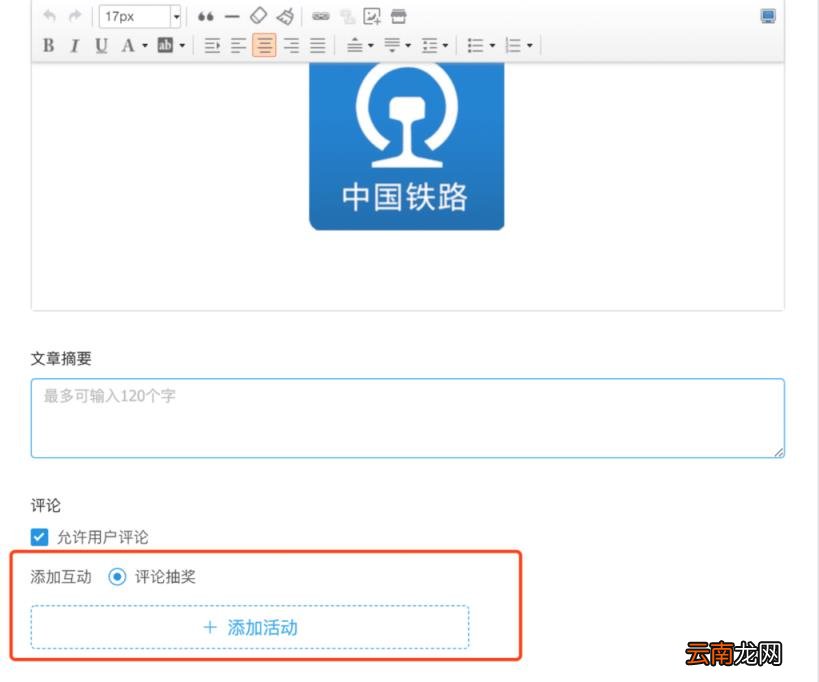Set the line spacing
Viewport: 819px width, 682px height.
pyautogui.click(x=430, y=45)
